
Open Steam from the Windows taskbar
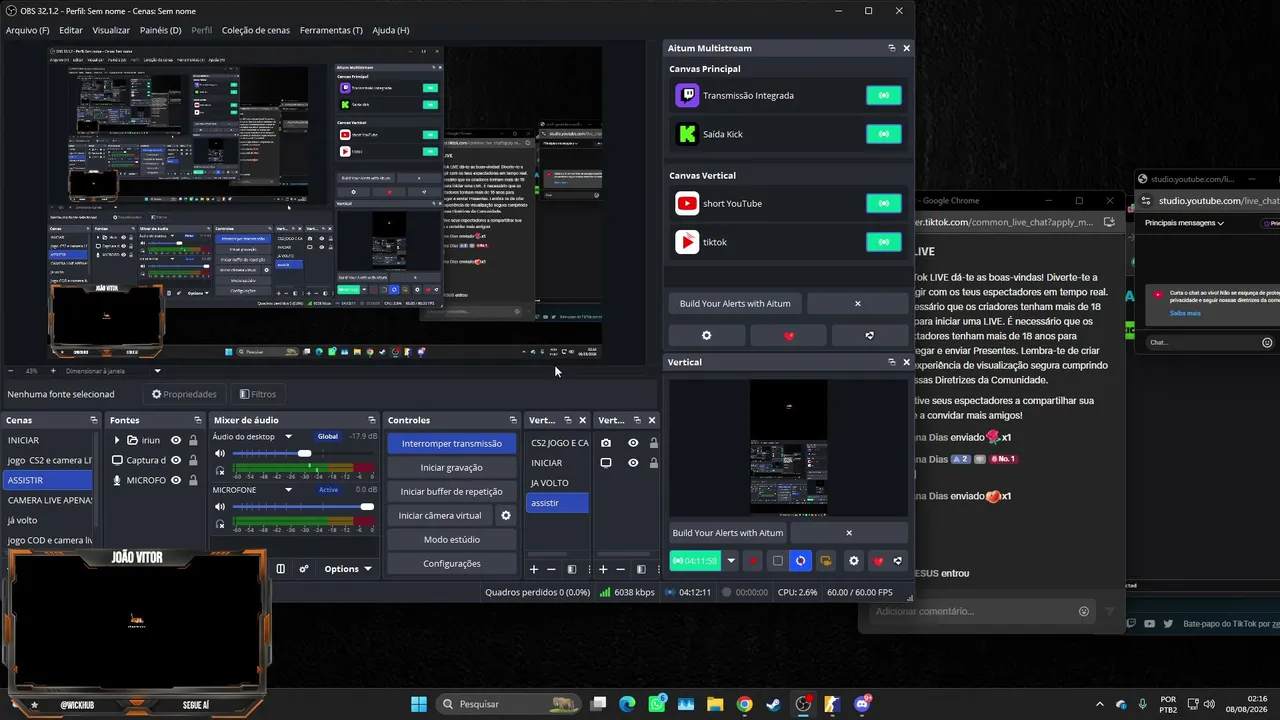pos(773,704)
